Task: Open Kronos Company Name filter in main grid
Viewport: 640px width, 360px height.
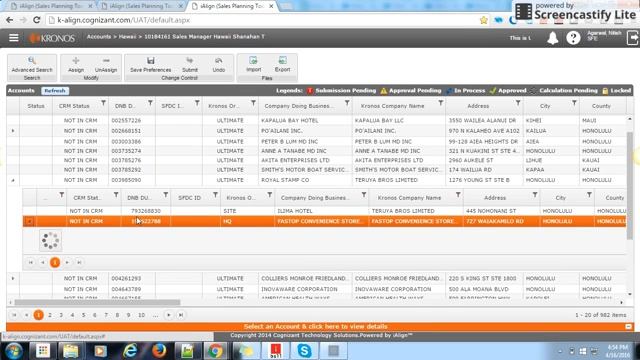Action: [440, 103]
